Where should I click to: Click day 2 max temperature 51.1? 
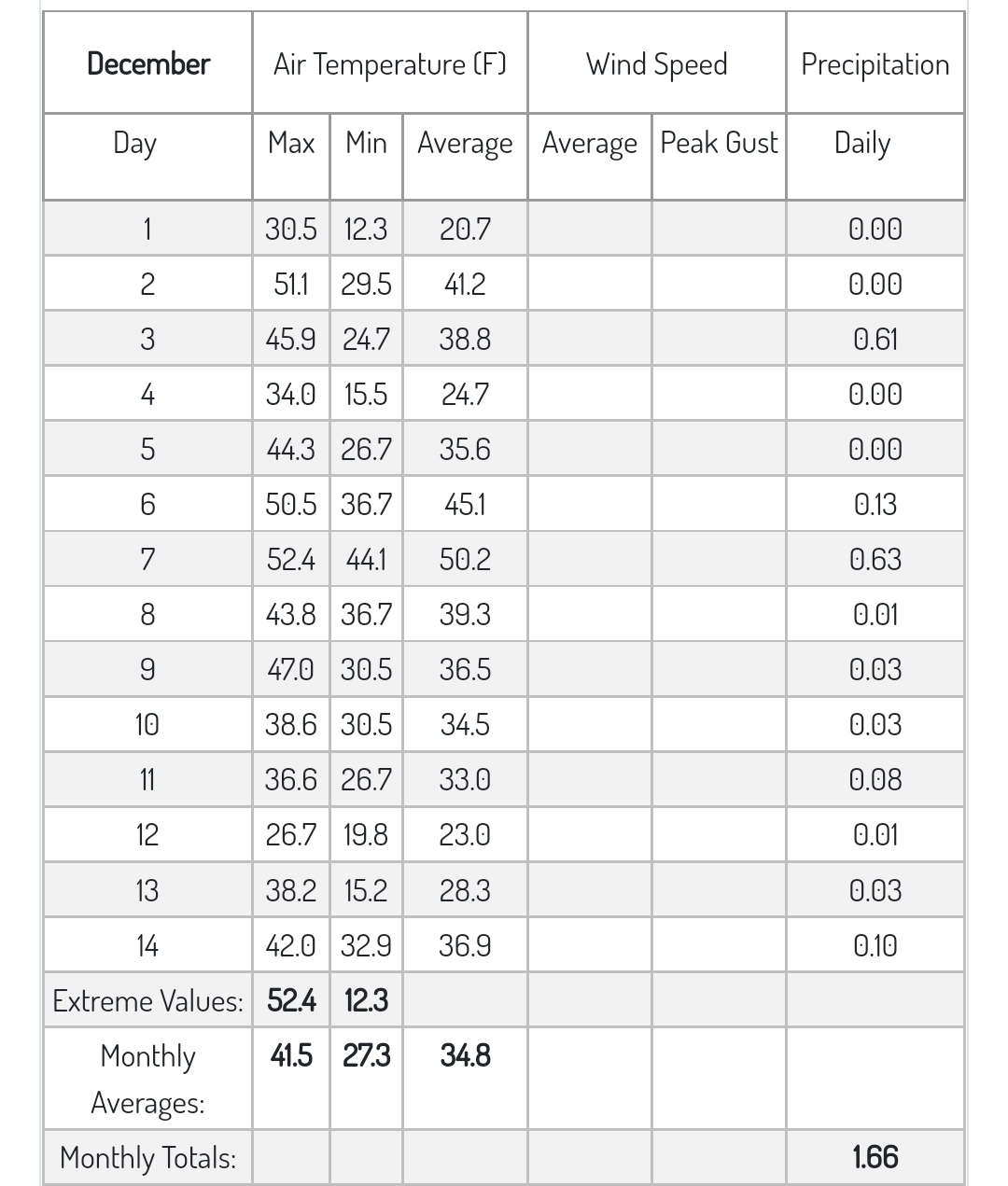pyautogui.click(x=291, y=284)
